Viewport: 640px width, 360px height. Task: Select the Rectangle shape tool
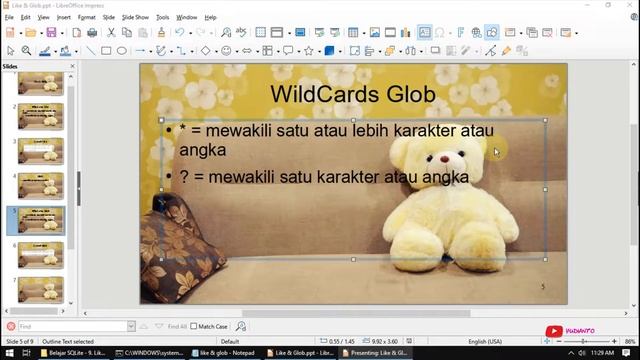pos(106,51)
